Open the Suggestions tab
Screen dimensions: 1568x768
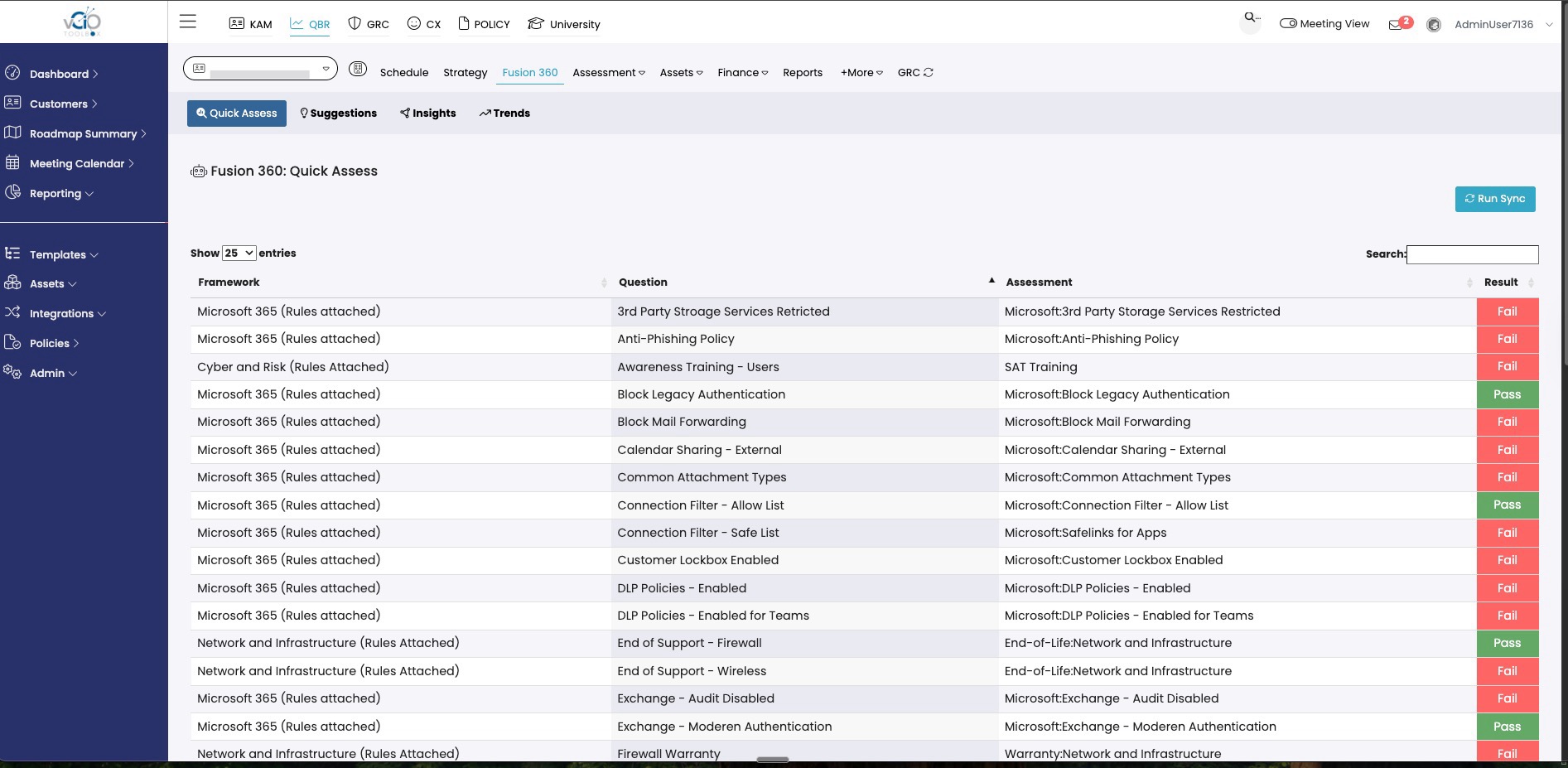coord(338,113)
